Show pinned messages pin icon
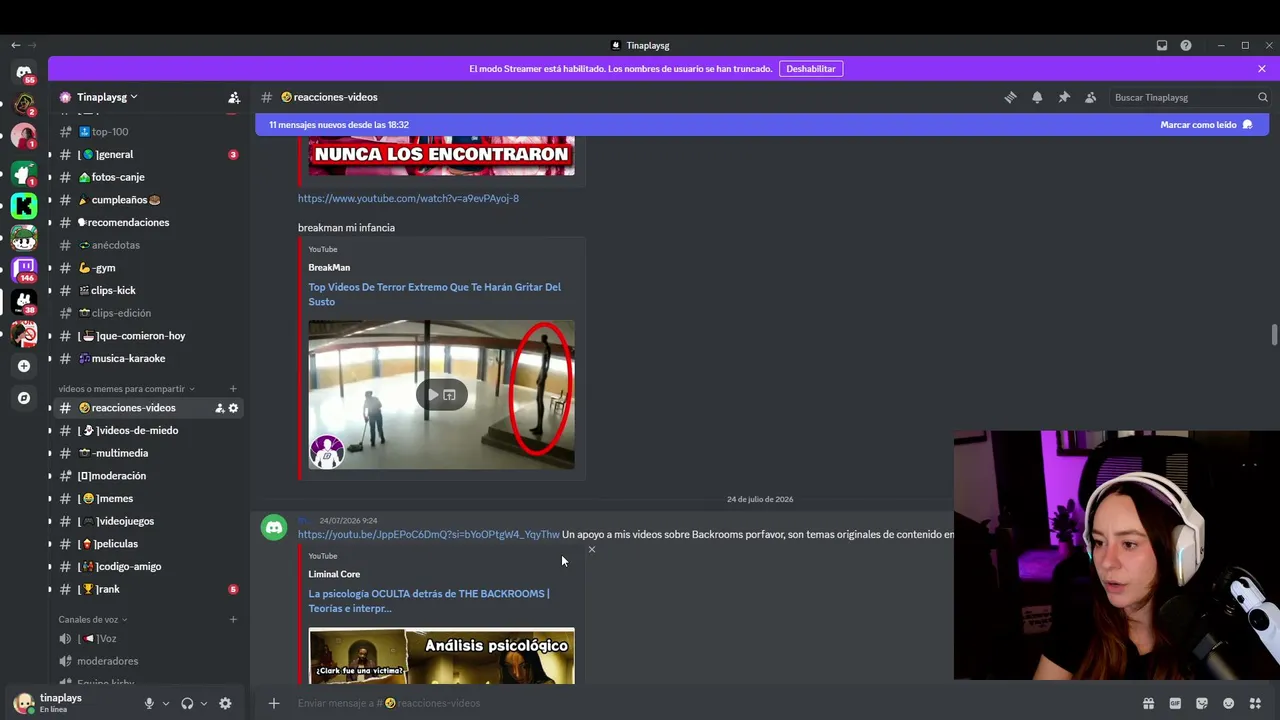Image resolution: width=1280 pixels, height=720 pixels. coord(1064,97)
